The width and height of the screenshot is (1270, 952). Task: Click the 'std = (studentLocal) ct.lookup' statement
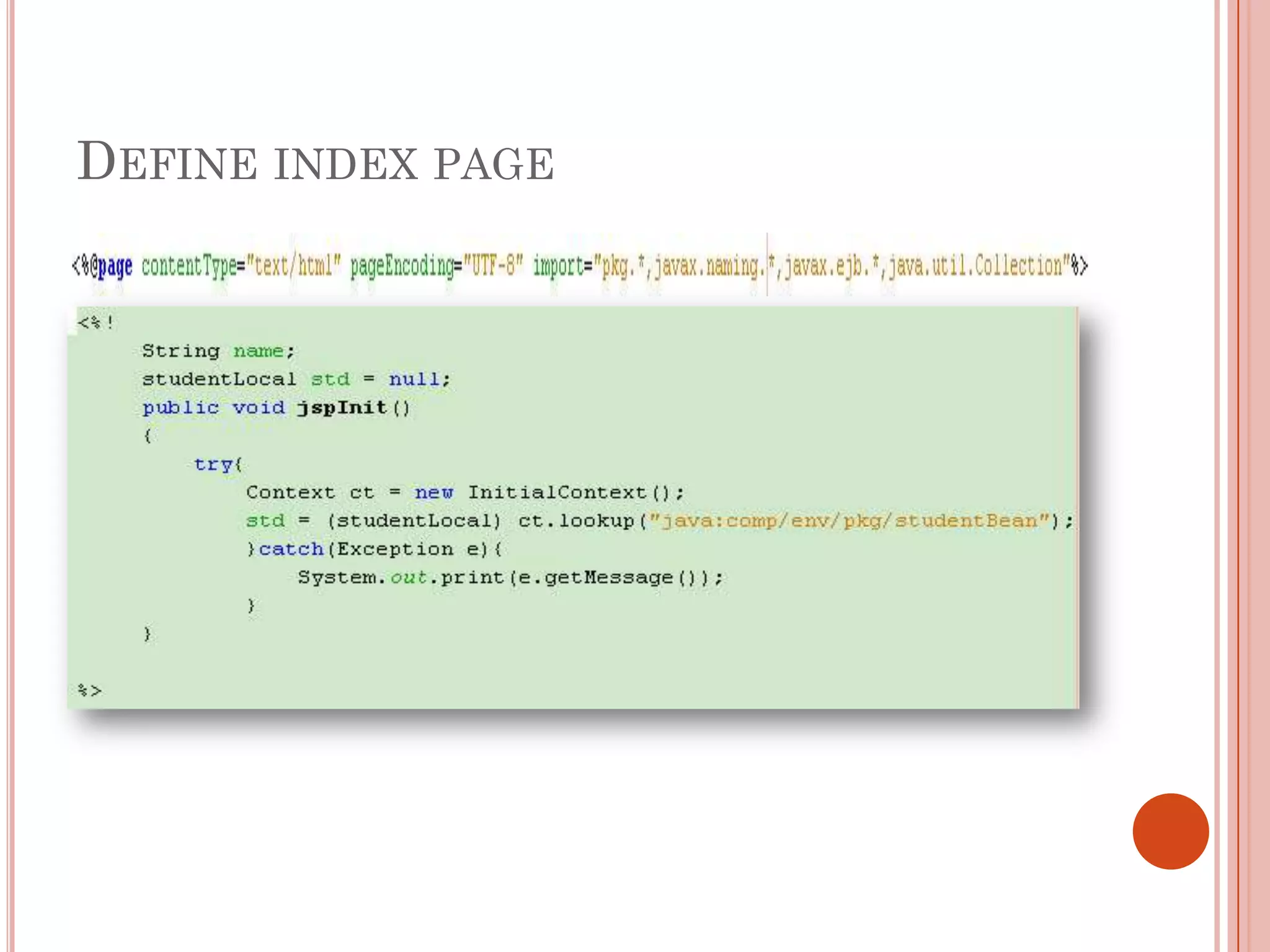tap(659, 521)
